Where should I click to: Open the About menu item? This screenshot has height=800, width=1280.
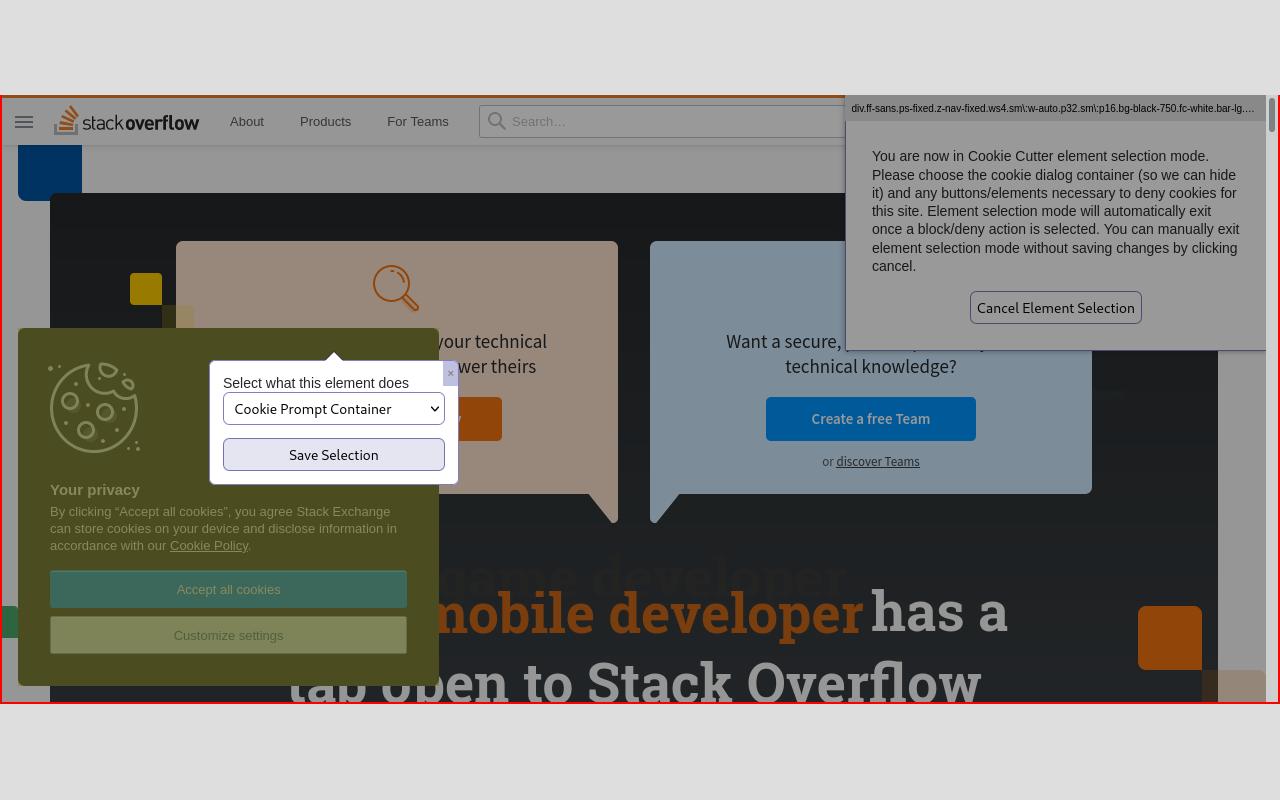247,122
